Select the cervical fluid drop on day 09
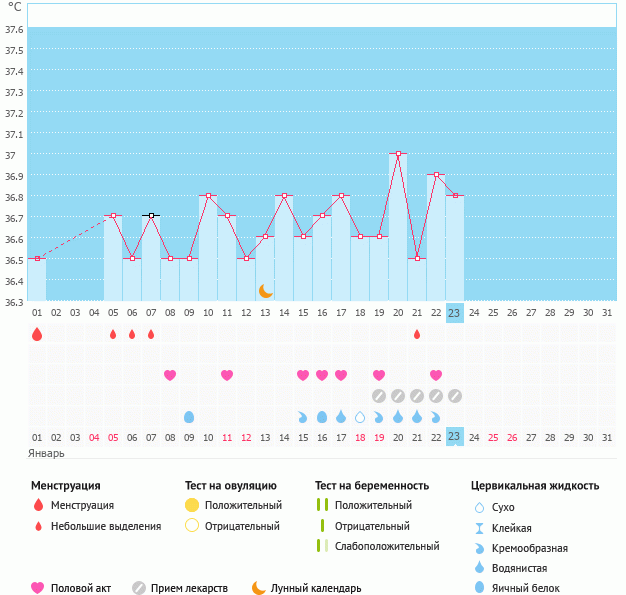The image size is (626, 595). (189, 416)
